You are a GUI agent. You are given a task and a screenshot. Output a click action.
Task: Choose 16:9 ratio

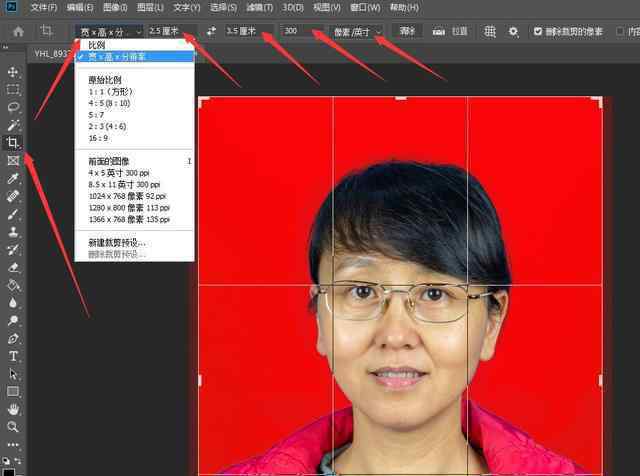tap(134, 138)
